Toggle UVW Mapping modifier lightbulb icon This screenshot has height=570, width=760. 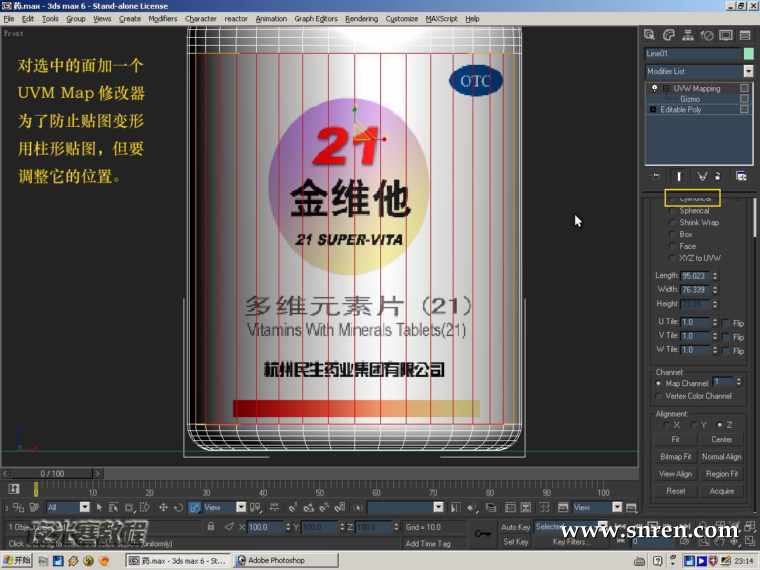[x=654, y=88]
